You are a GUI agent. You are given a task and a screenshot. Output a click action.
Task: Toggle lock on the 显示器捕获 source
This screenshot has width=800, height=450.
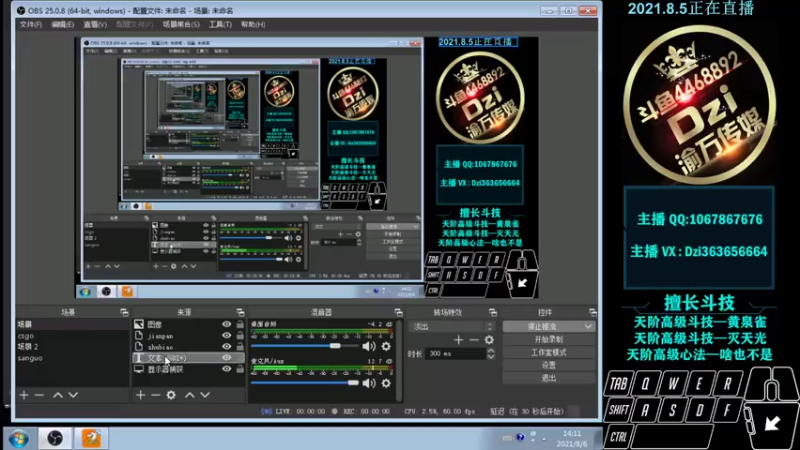point(240,369)
